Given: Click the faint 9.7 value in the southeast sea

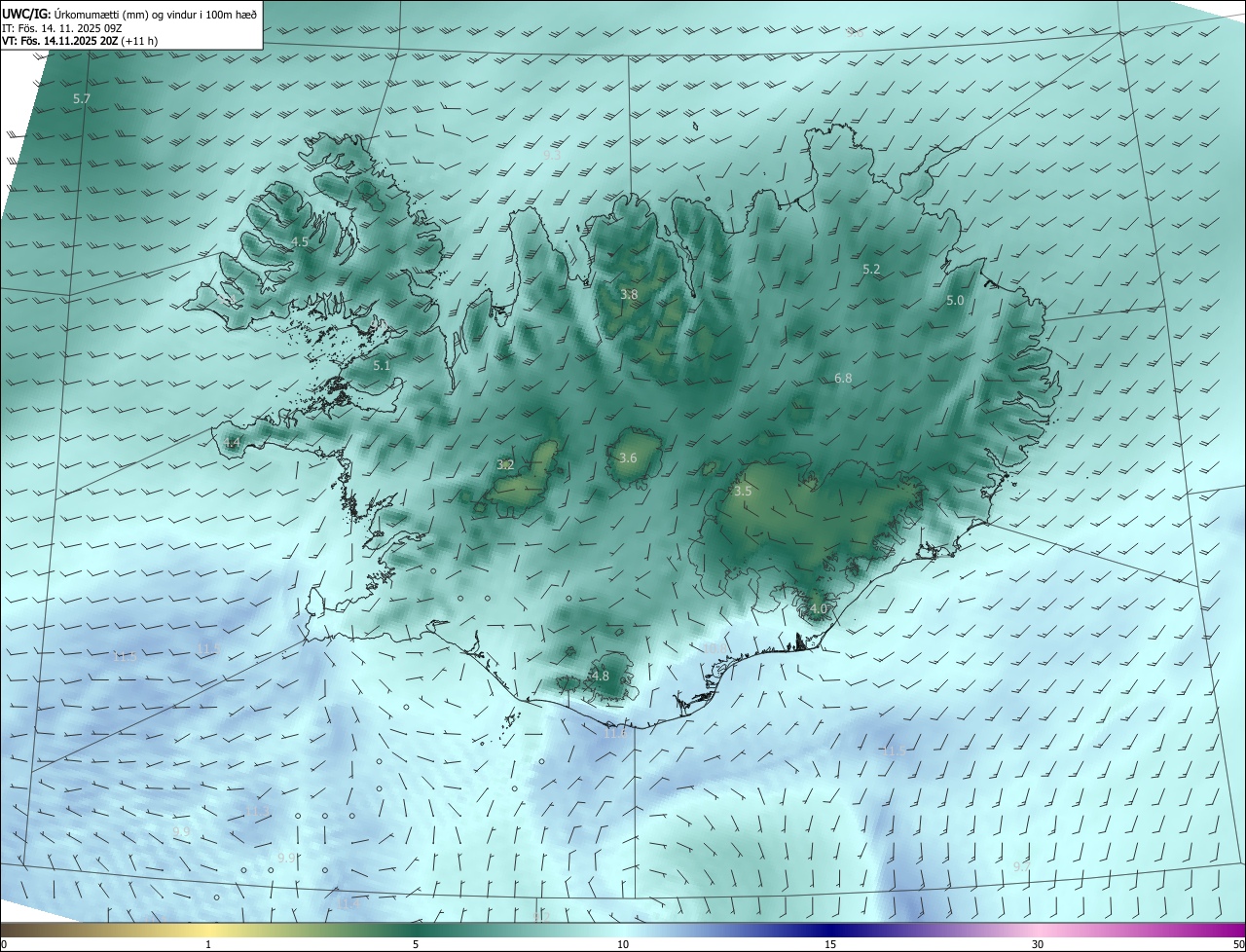Looking at the screenshot, I should tap(1021, 866).
